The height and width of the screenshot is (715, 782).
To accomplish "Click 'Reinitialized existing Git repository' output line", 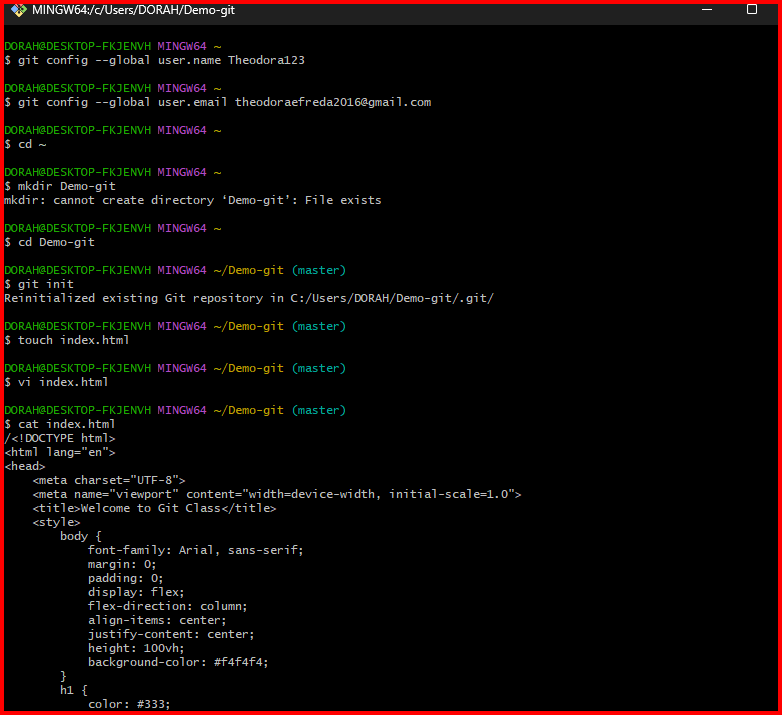I will click(x=249, y=298).
